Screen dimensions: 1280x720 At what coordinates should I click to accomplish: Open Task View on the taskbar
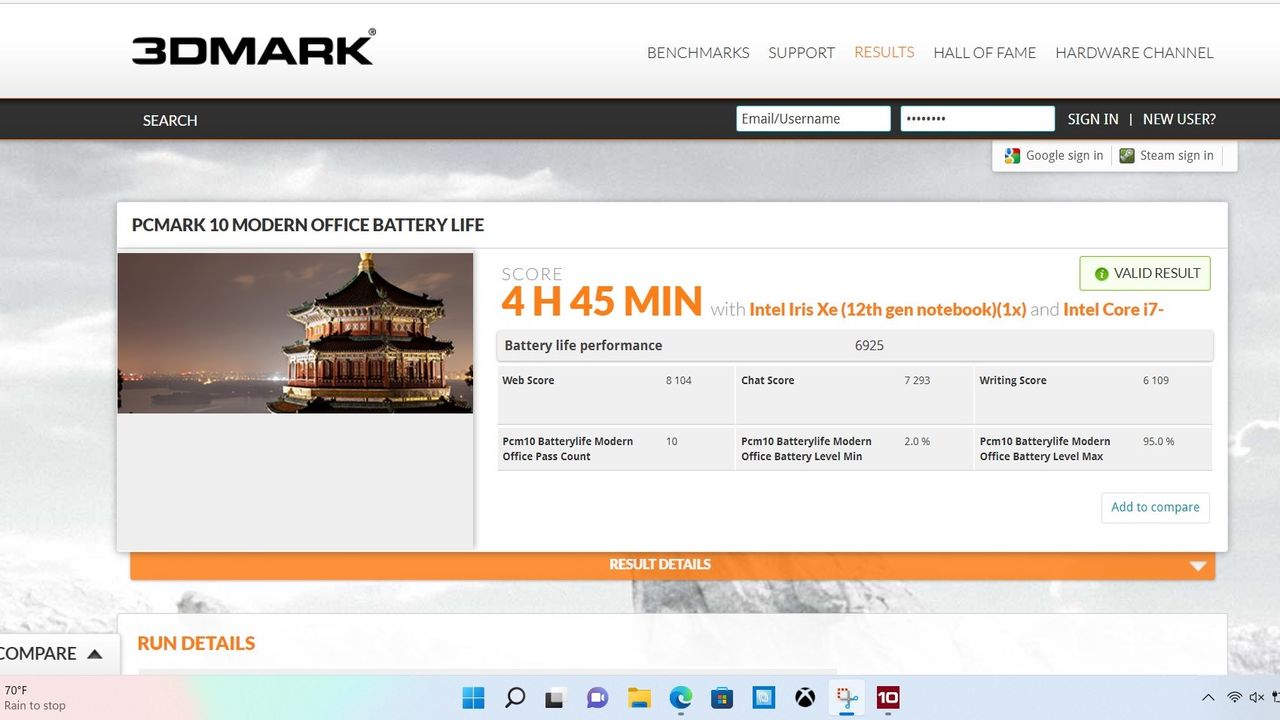[x=556, y=697]
